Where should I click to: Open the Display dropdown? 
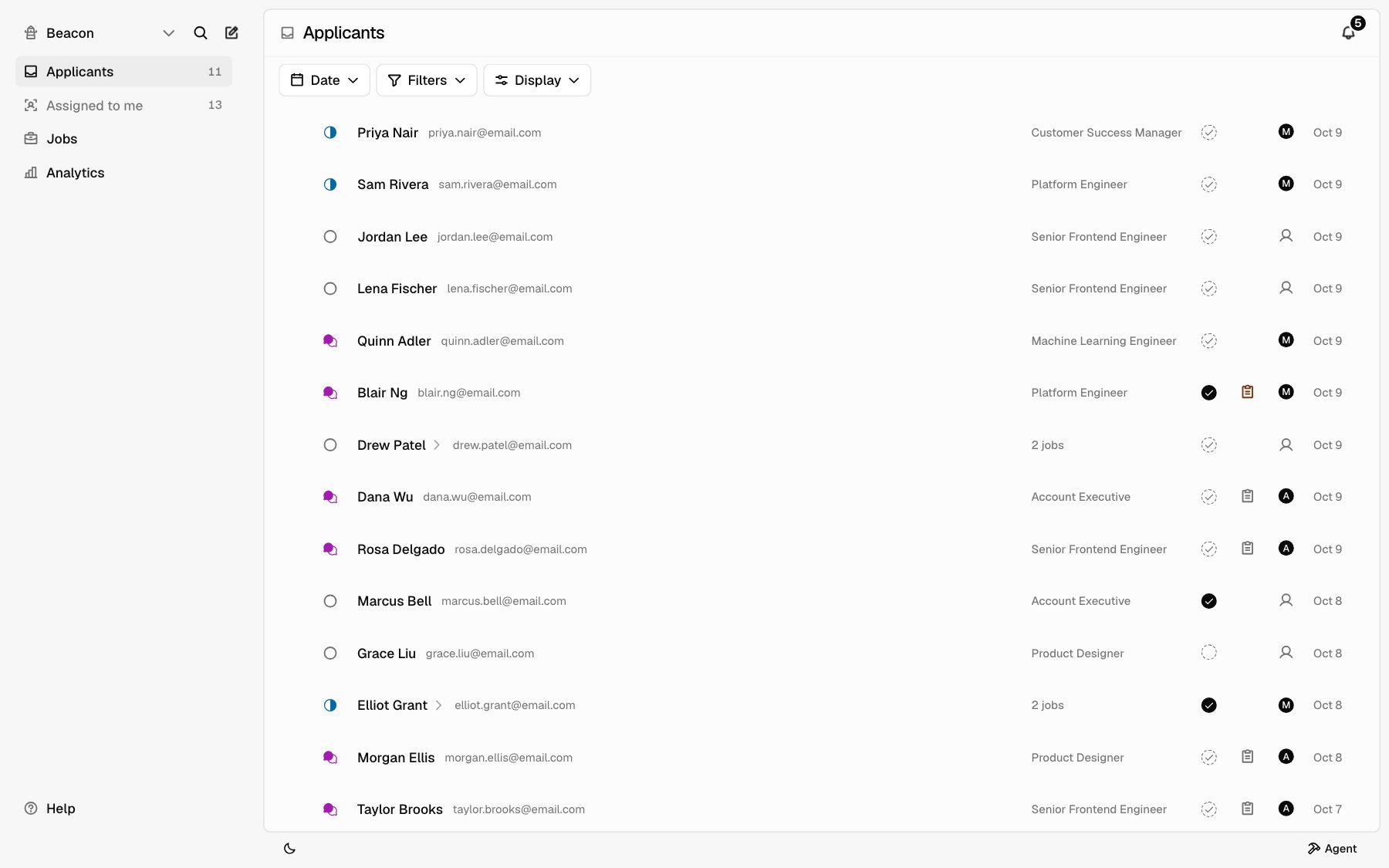pos(537,80)
